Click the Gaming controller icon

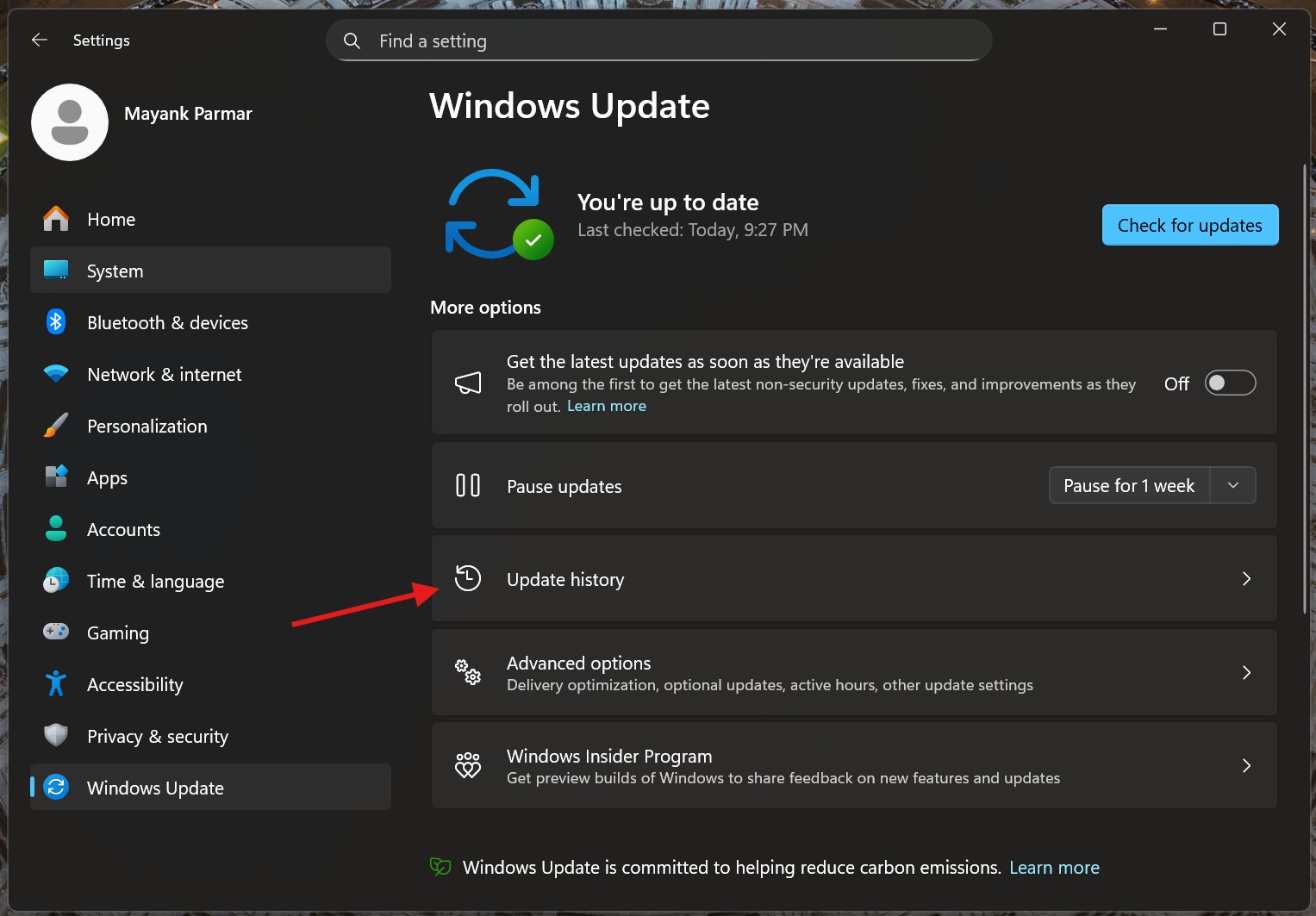pyautogui.click(x=55, y=632)
